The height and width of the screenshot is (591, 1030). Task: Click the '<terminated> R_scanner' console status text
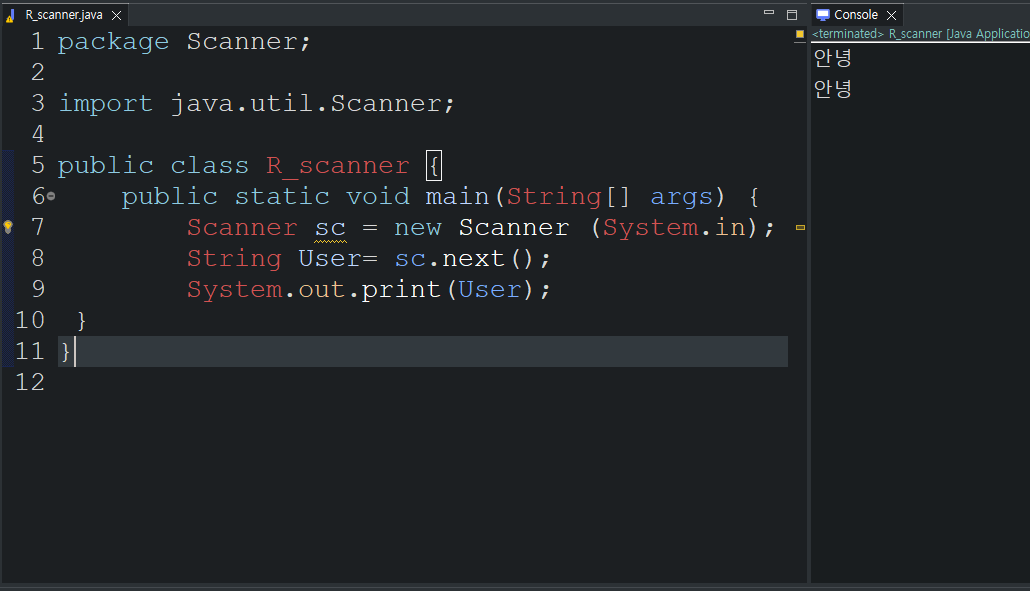pyautogui.click(x=921, y=33)
